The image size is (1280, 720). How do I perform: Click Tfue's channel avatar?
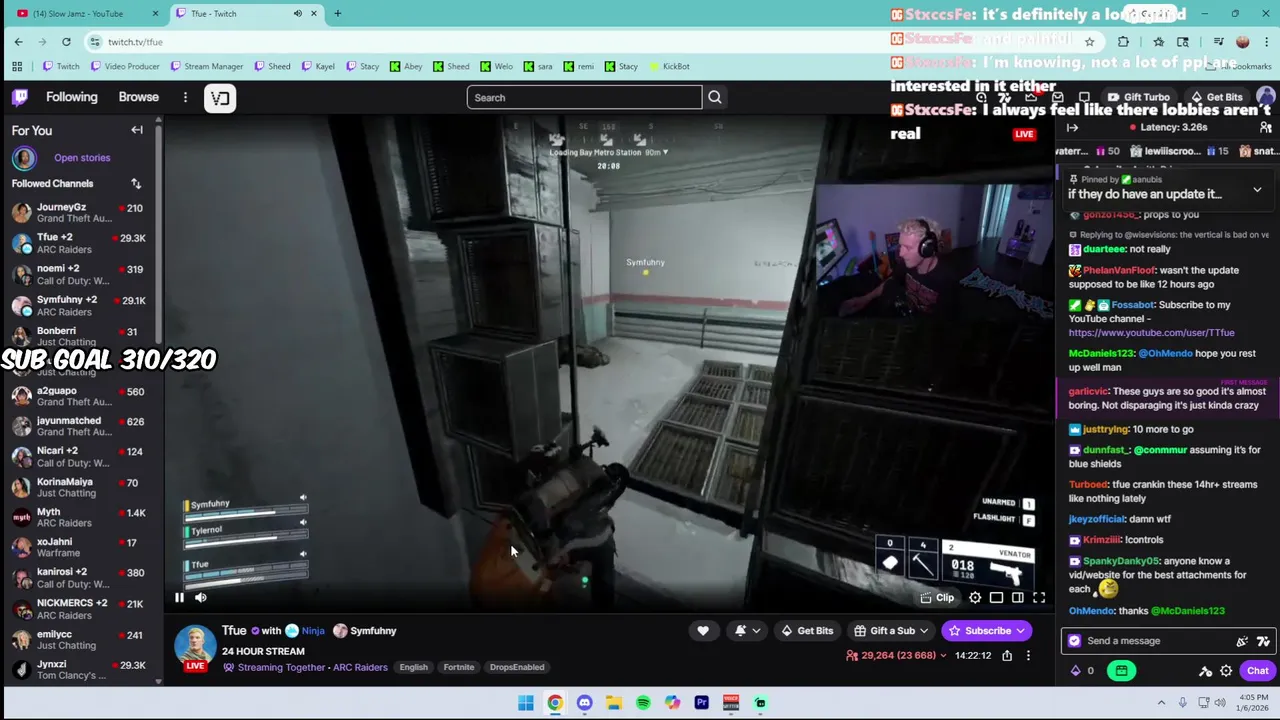pos(195,645)
